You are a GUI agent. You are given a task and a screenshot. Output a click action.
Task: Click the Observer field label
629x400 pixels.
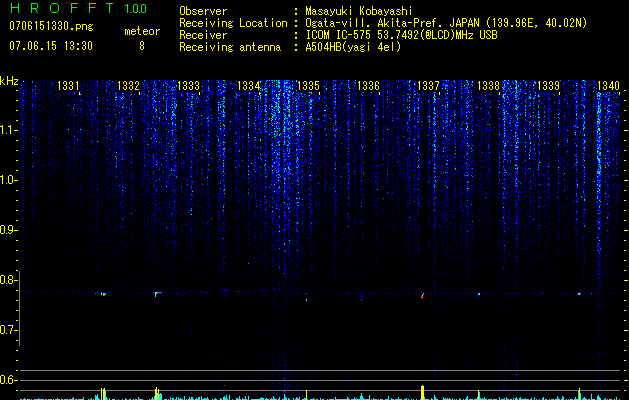203,11
